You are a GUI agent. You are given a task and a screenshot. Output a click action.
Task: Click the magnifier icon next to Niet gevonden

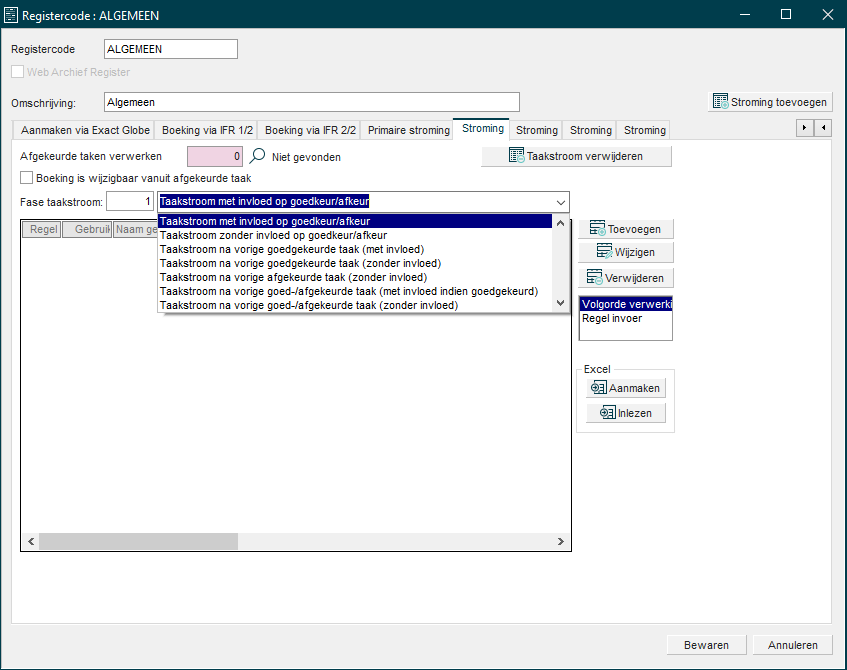pos(257,156)
